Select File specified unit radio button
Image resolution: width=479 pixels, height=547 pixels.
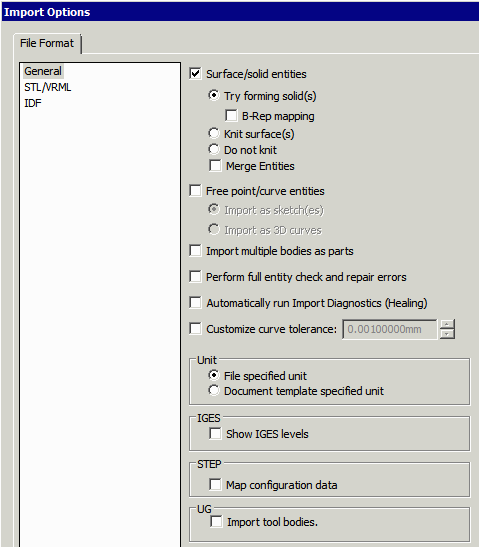pyautogui.click(x=214, y=375)
